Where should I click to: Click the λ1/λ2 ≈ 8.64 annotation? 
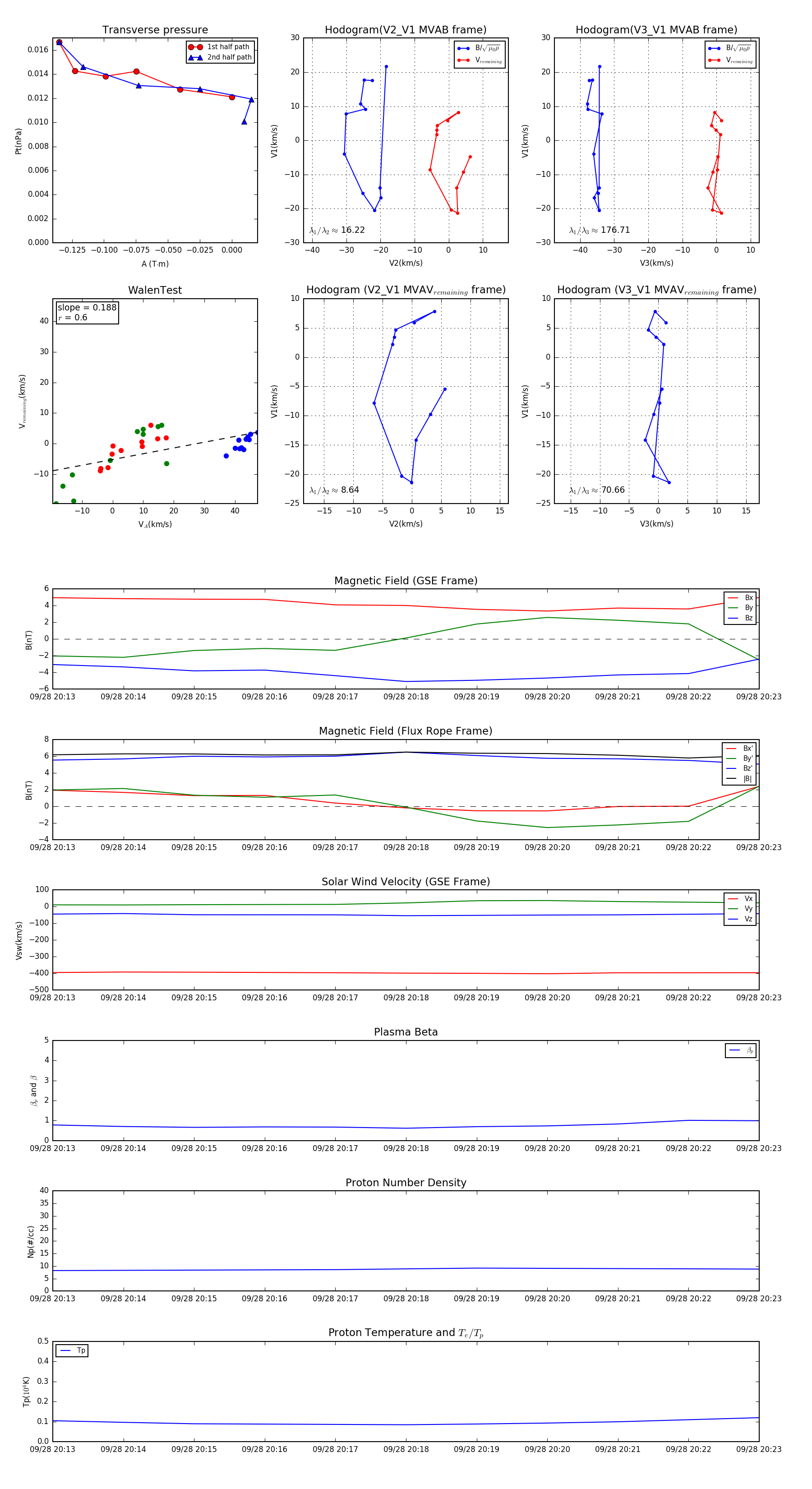pyautogui.click(x=334, y=490)
